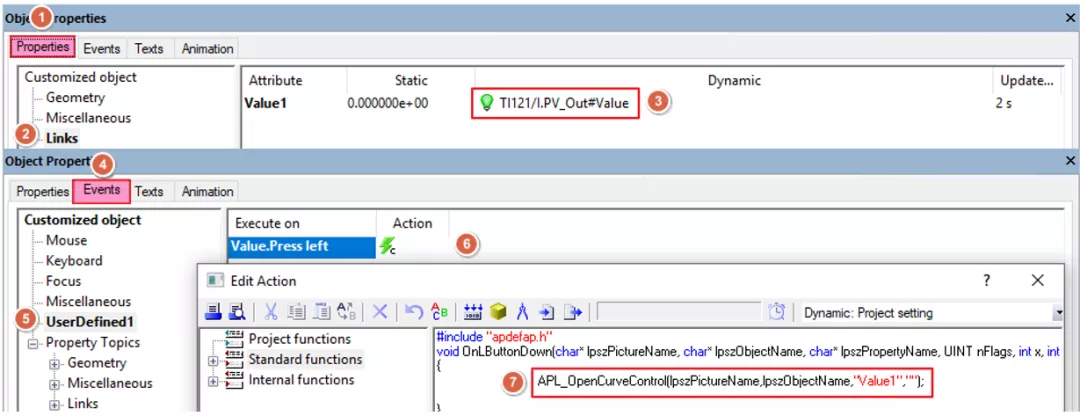Select Miscellaneous in the events tree
Screen dimensions: 1080x416
click(88, 302)
